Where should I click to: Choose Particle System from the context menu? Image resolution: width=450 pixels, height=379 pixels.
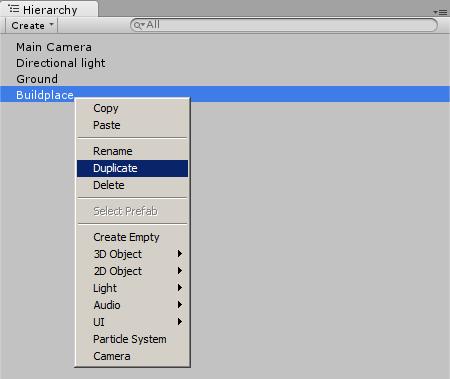[x=132, y=339]
